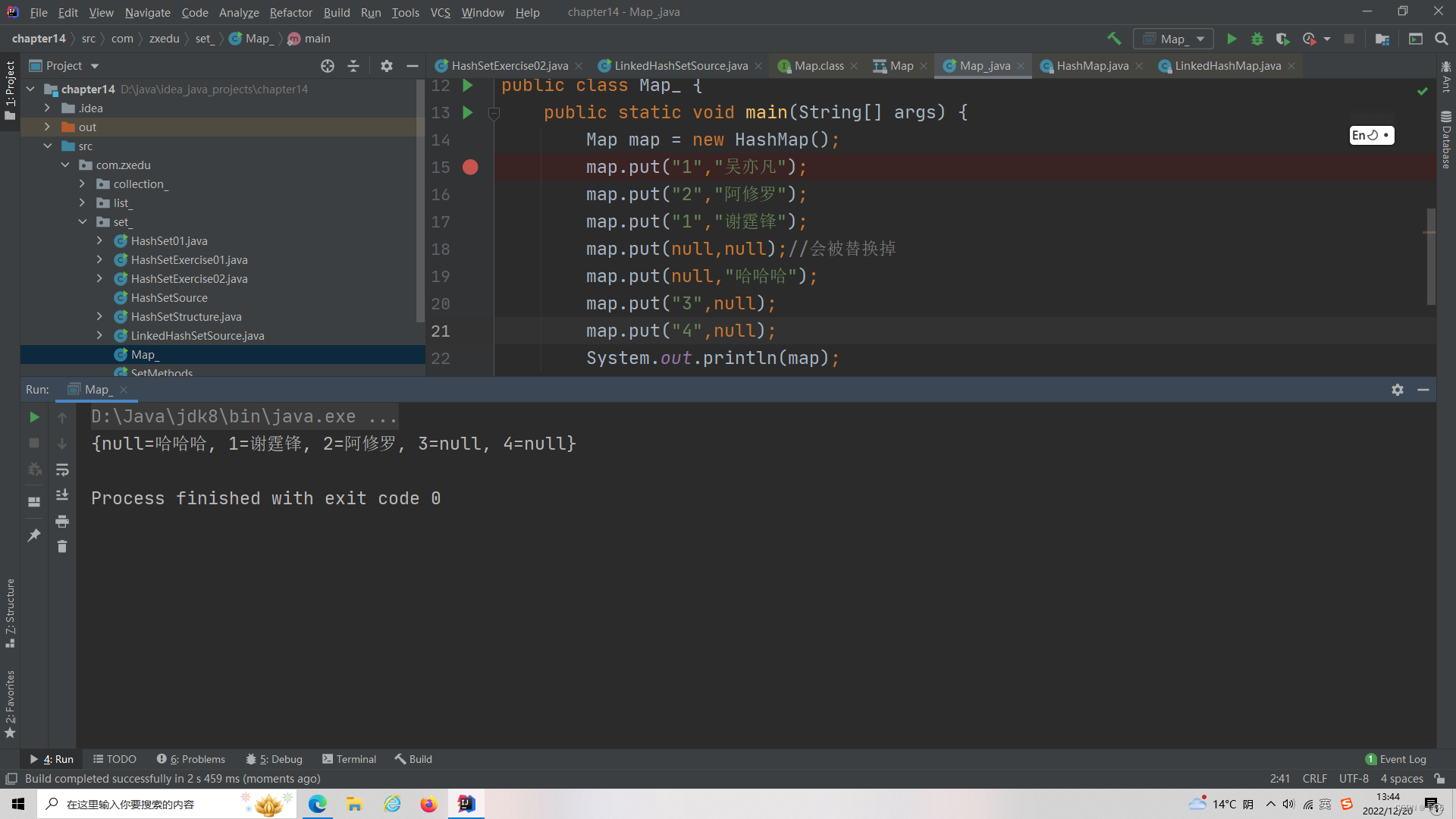Open Search Everywhere magnifier

point(1442,39)
